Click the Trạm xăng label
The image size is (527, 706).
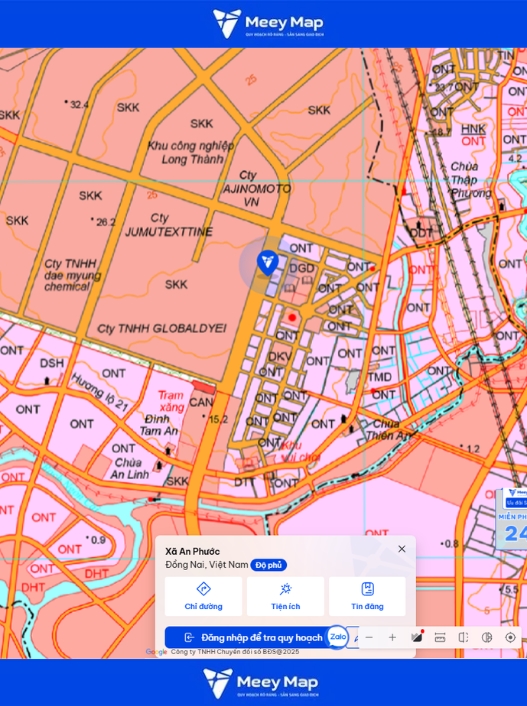(x=171, y=401)
